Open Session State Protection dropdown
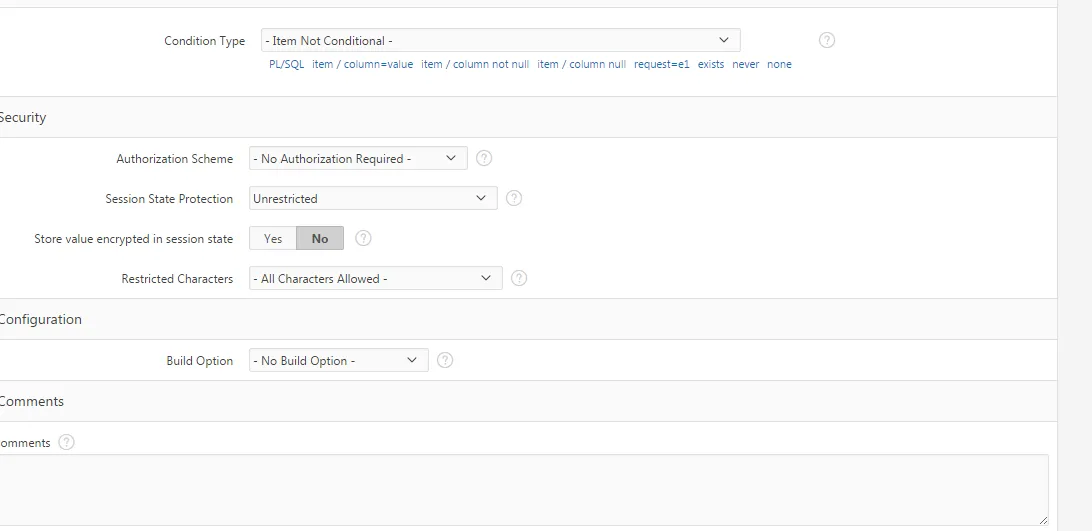The width and height of the screenshot is (1092, 531). tap(372, 198)
